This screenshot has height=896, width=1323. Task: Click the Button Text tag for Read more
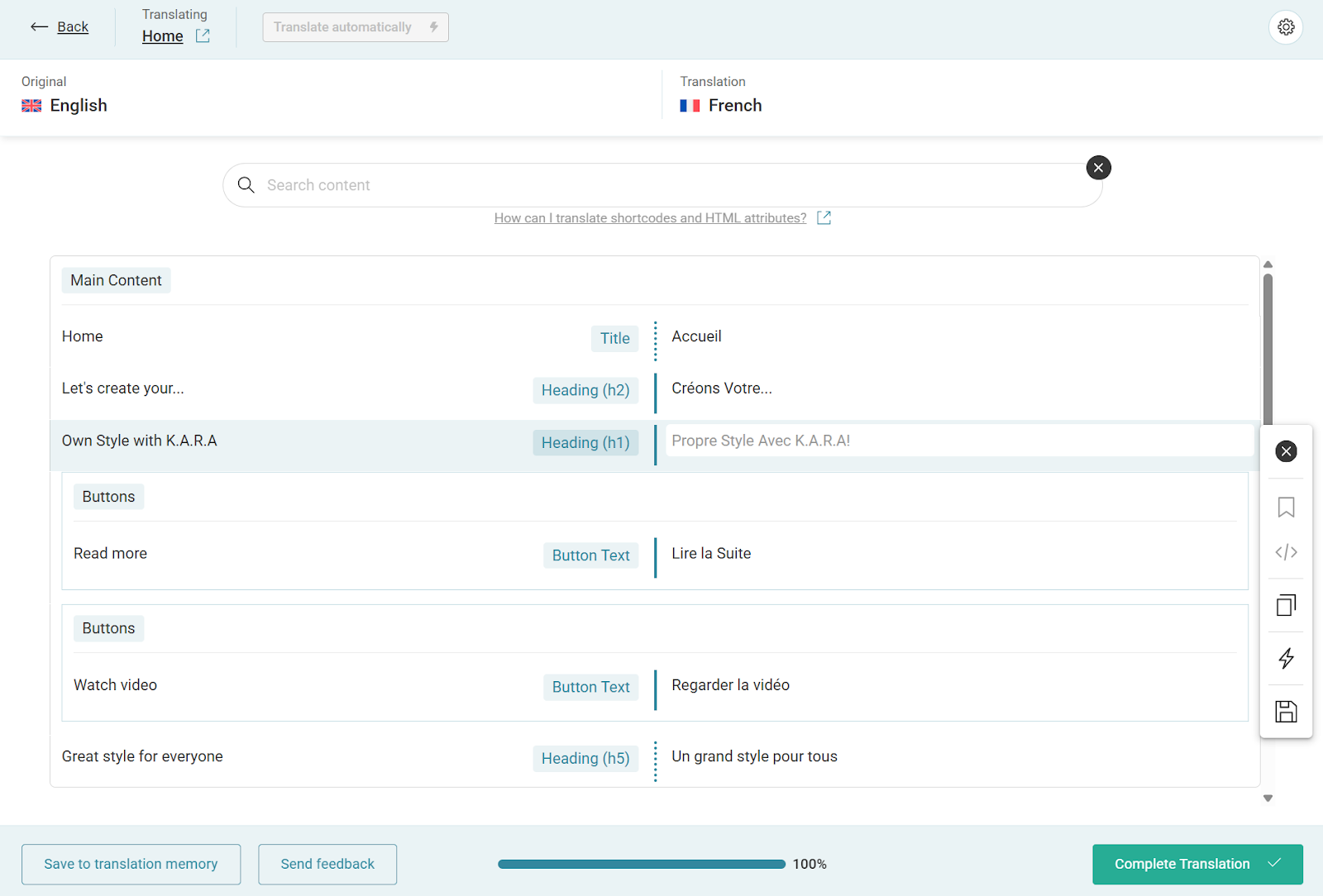(x=590, y=555)
